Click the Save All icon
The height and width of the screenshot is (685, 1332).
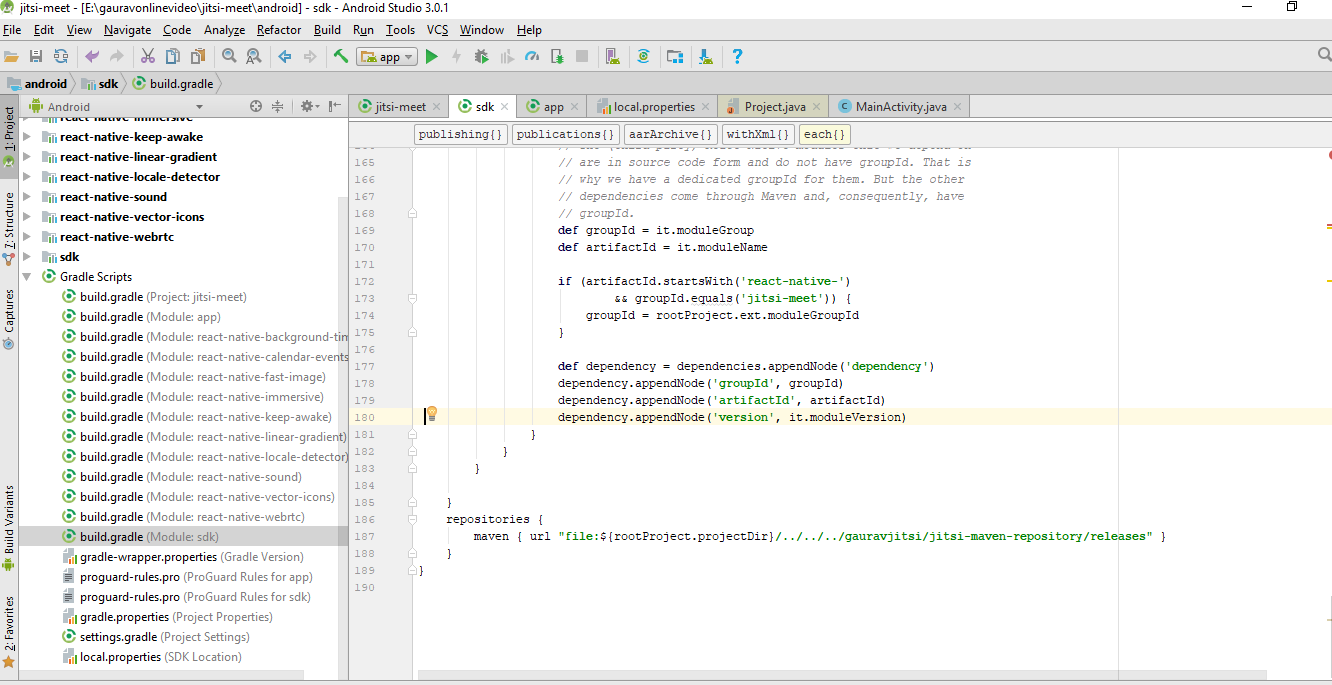click(x=37, y=57)
